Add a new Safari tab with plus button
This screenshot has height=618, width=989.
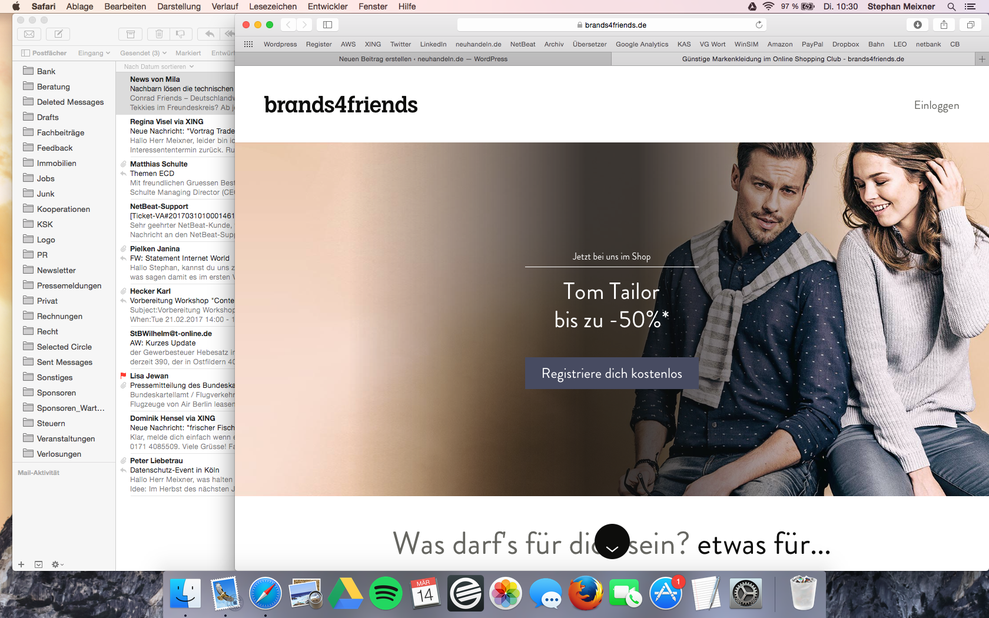pos(981,59)
